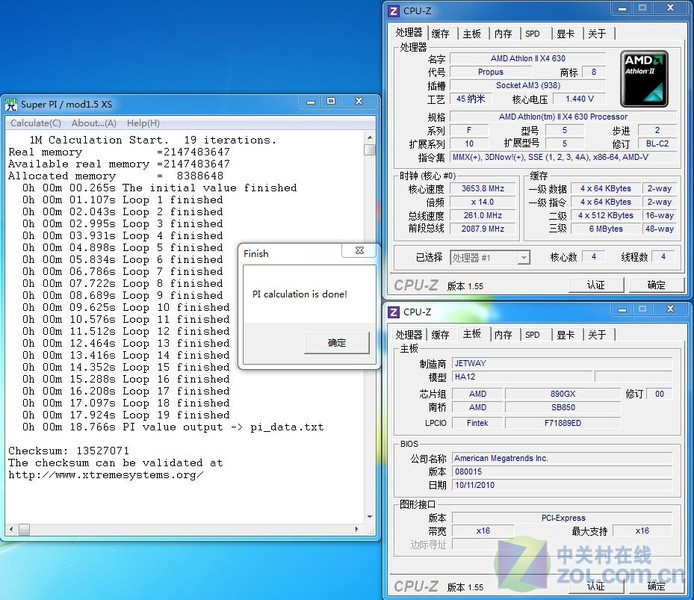Open 显卡 tab in lower CPU-Z window
This screenshot has width=694, height=600.
(566, 335)
